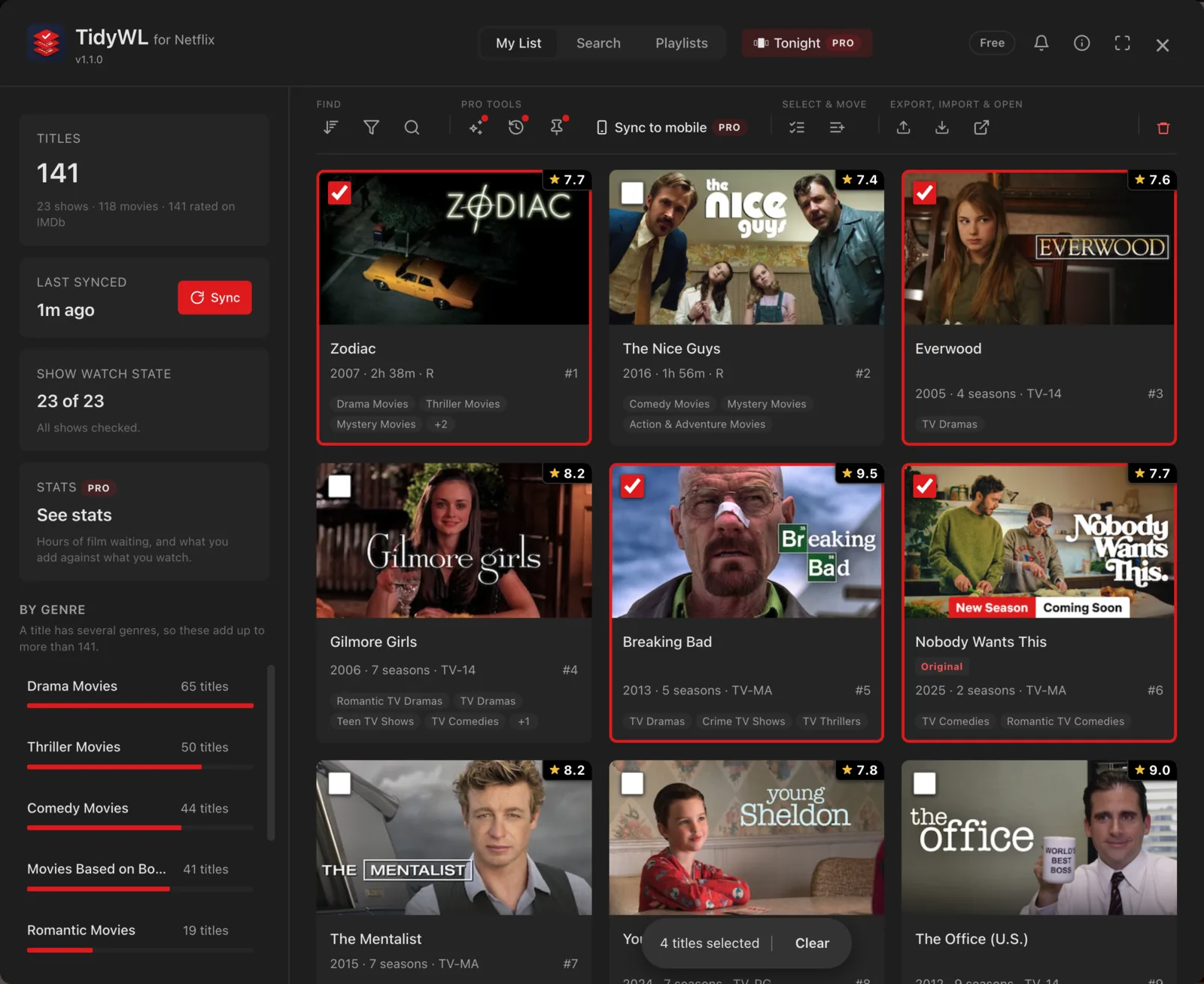This screenshot has height=984, width=1204.
Task: Click the open-in-external-window icon
Action: (x=981, y=128)
